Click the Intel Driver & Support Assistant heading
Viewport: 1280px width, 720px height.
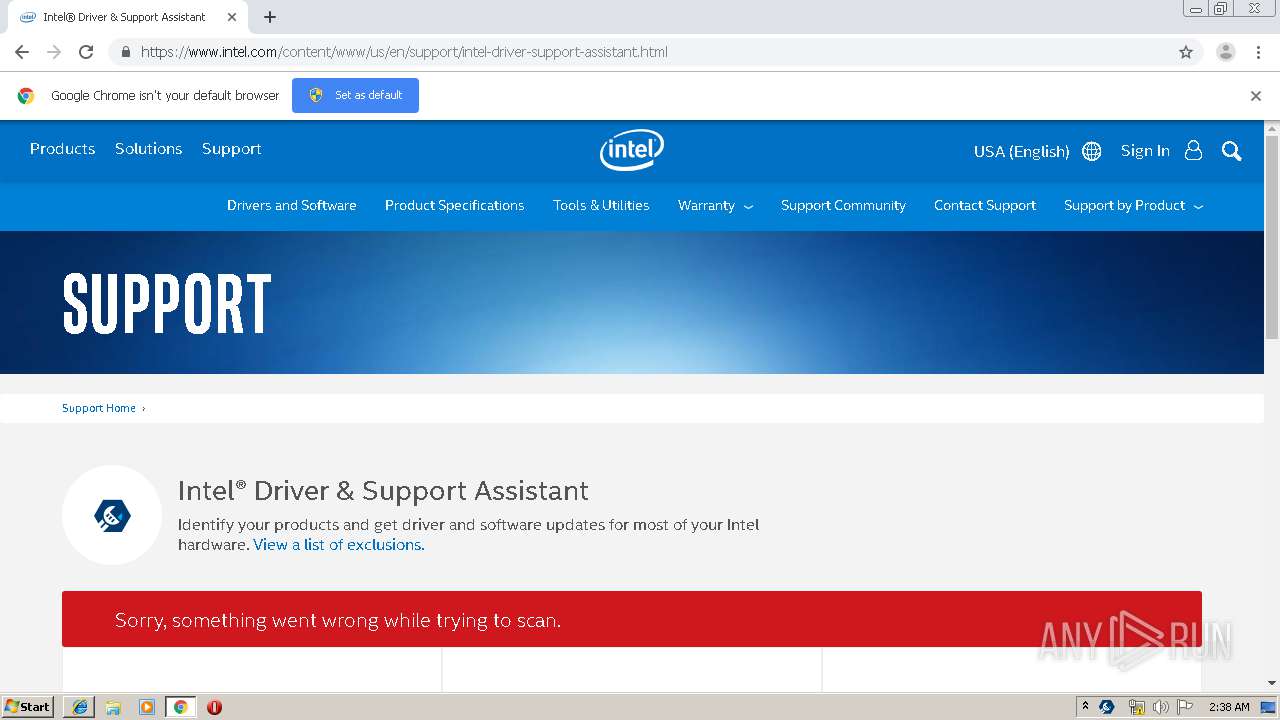(x=383, y=491)
